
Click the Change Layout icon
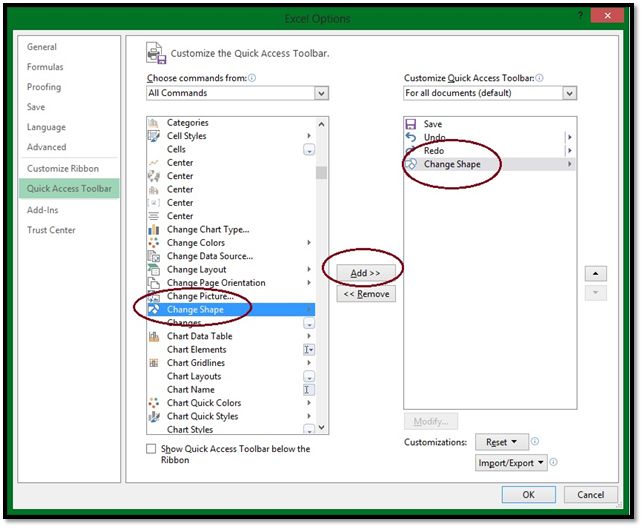pos(154,270)
